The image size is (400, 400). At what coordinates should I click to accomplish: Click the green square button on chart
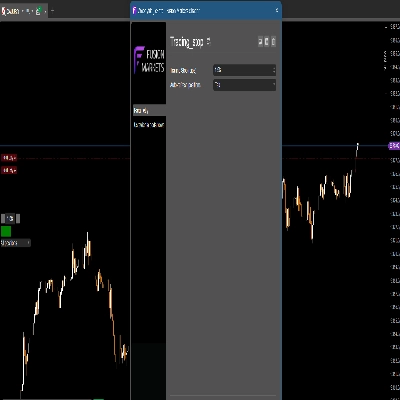(x=6, y=231)
